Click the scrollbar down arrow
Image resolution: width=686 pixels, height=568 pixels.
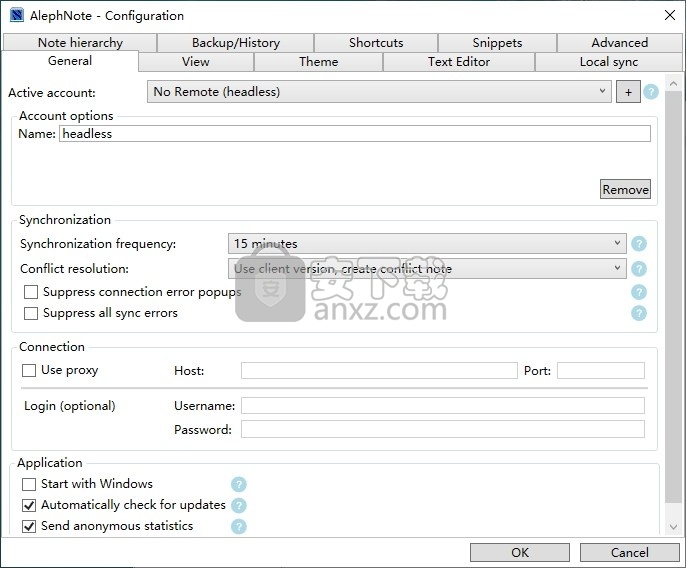(673, 527)
